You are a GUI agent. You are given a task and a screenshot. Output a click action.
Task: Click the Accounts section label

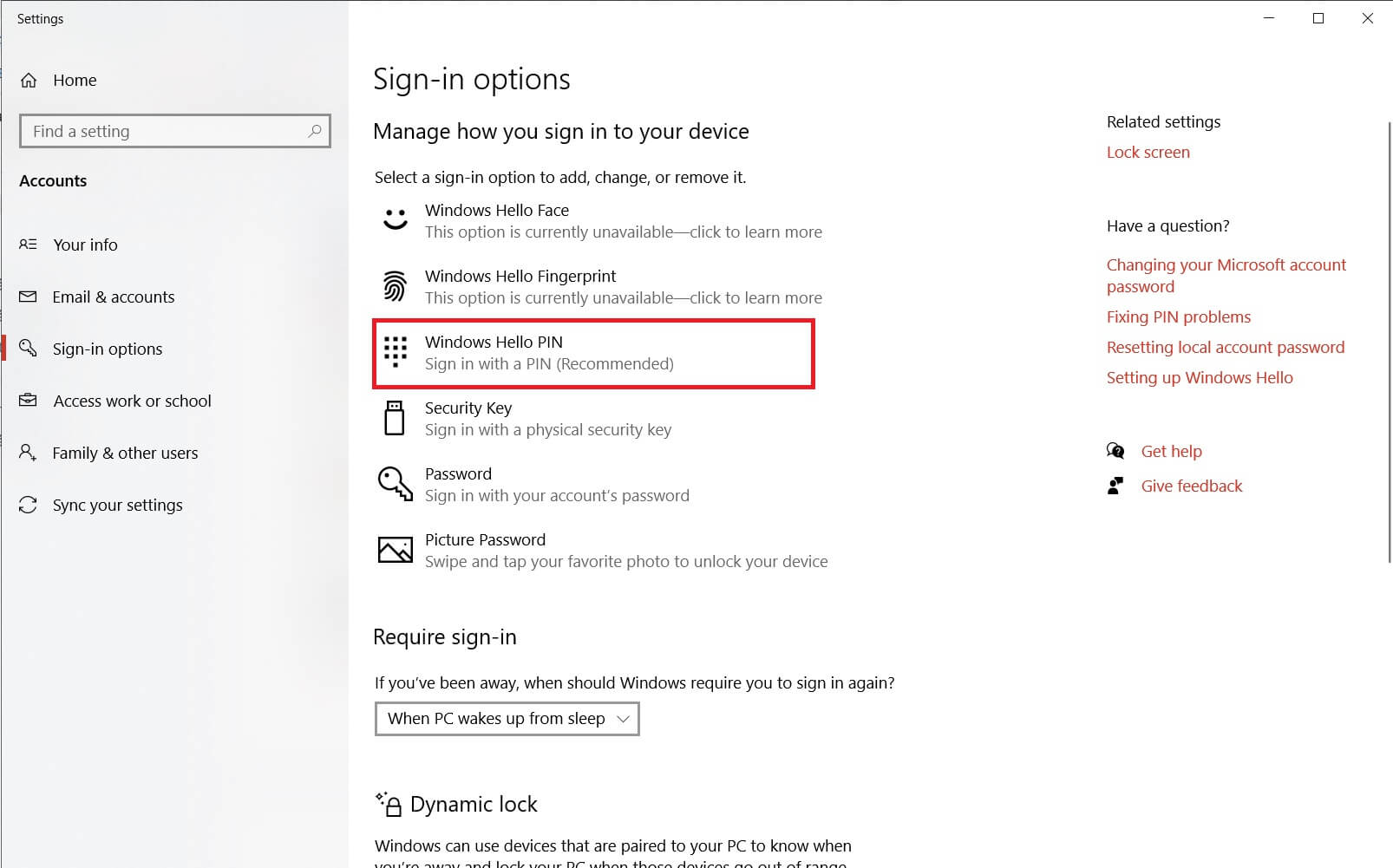53,180
